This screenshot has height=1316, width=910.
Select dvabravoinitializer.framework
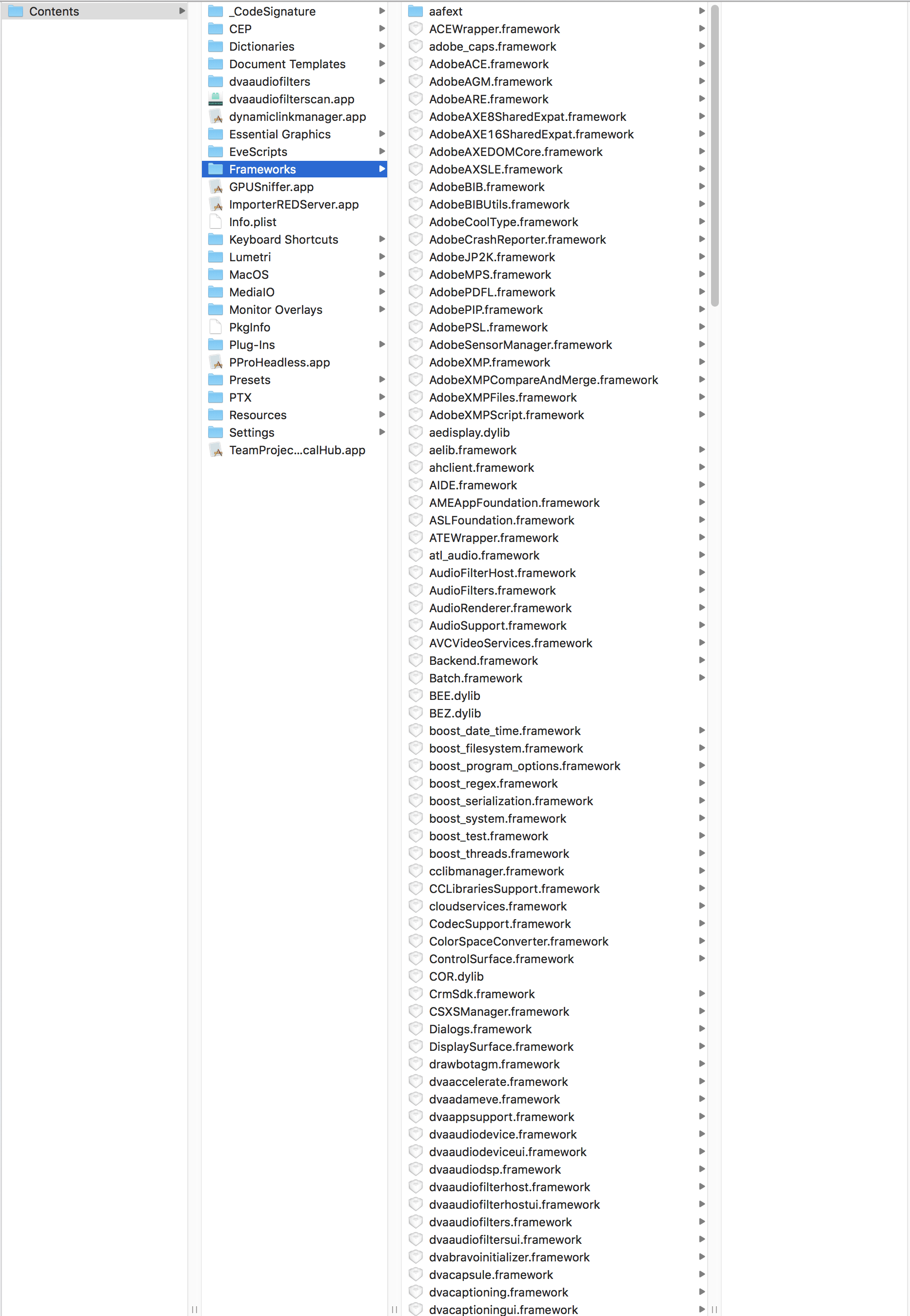point(554,1257)
